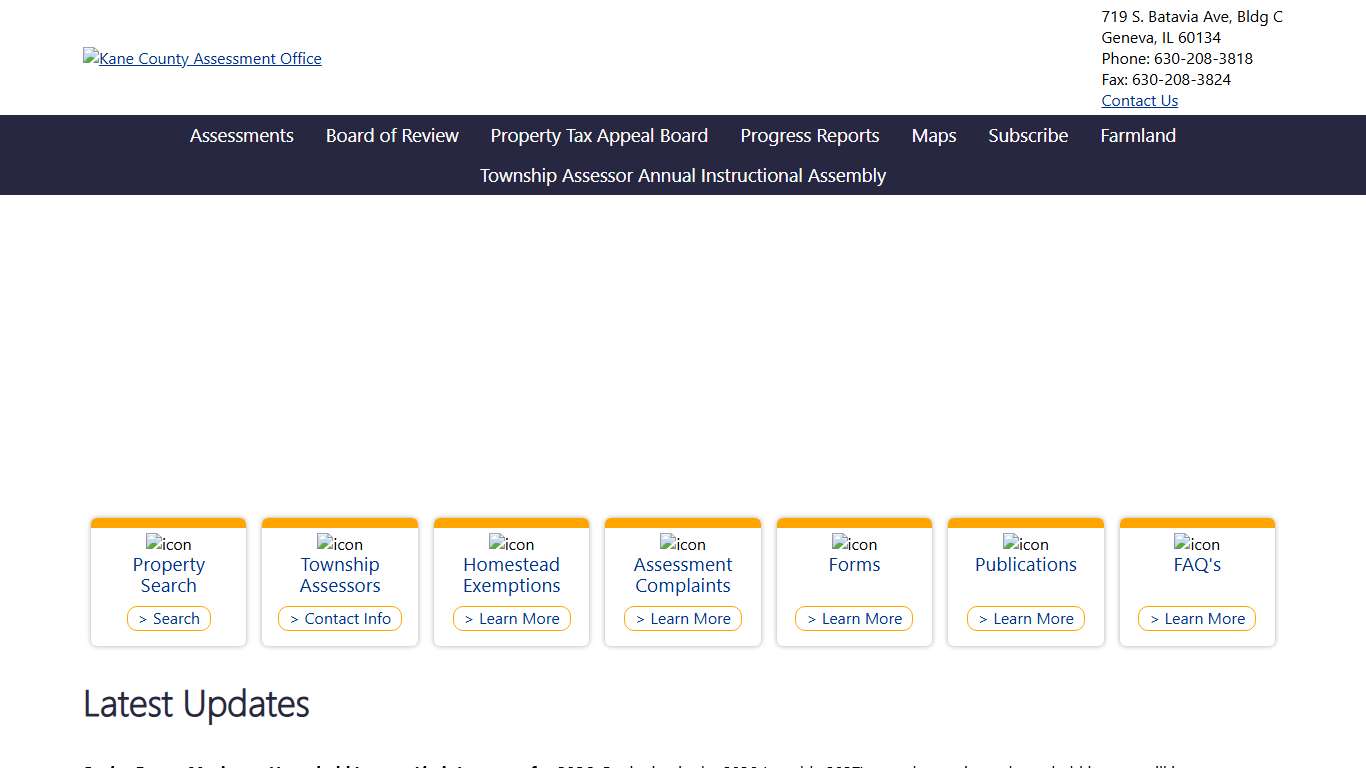Image resolution: width=1366 pixels, height=768 pixels.
Task: Go to the Maps navigation item
Action: click(934, 136)
